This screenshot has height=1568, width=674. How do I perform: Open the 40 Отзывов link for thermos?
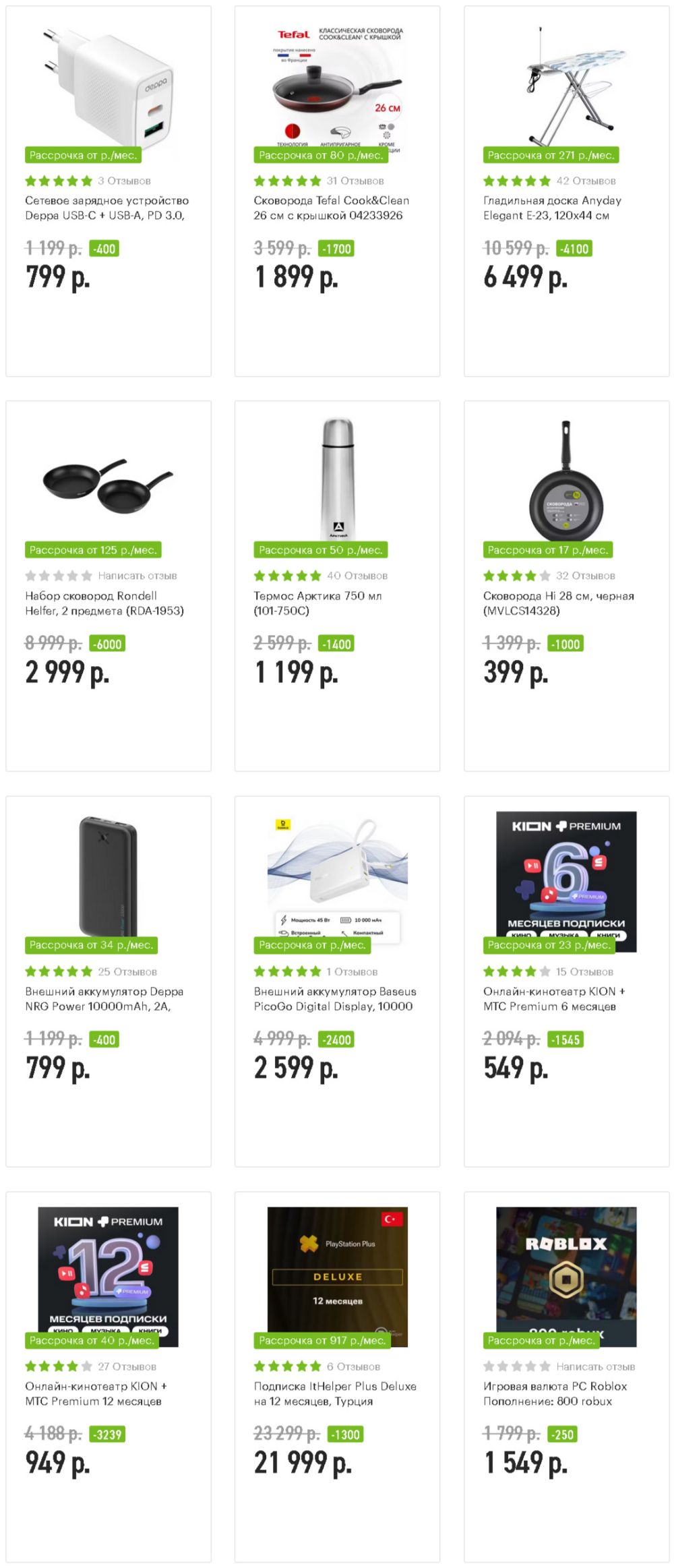click(357, 576)
